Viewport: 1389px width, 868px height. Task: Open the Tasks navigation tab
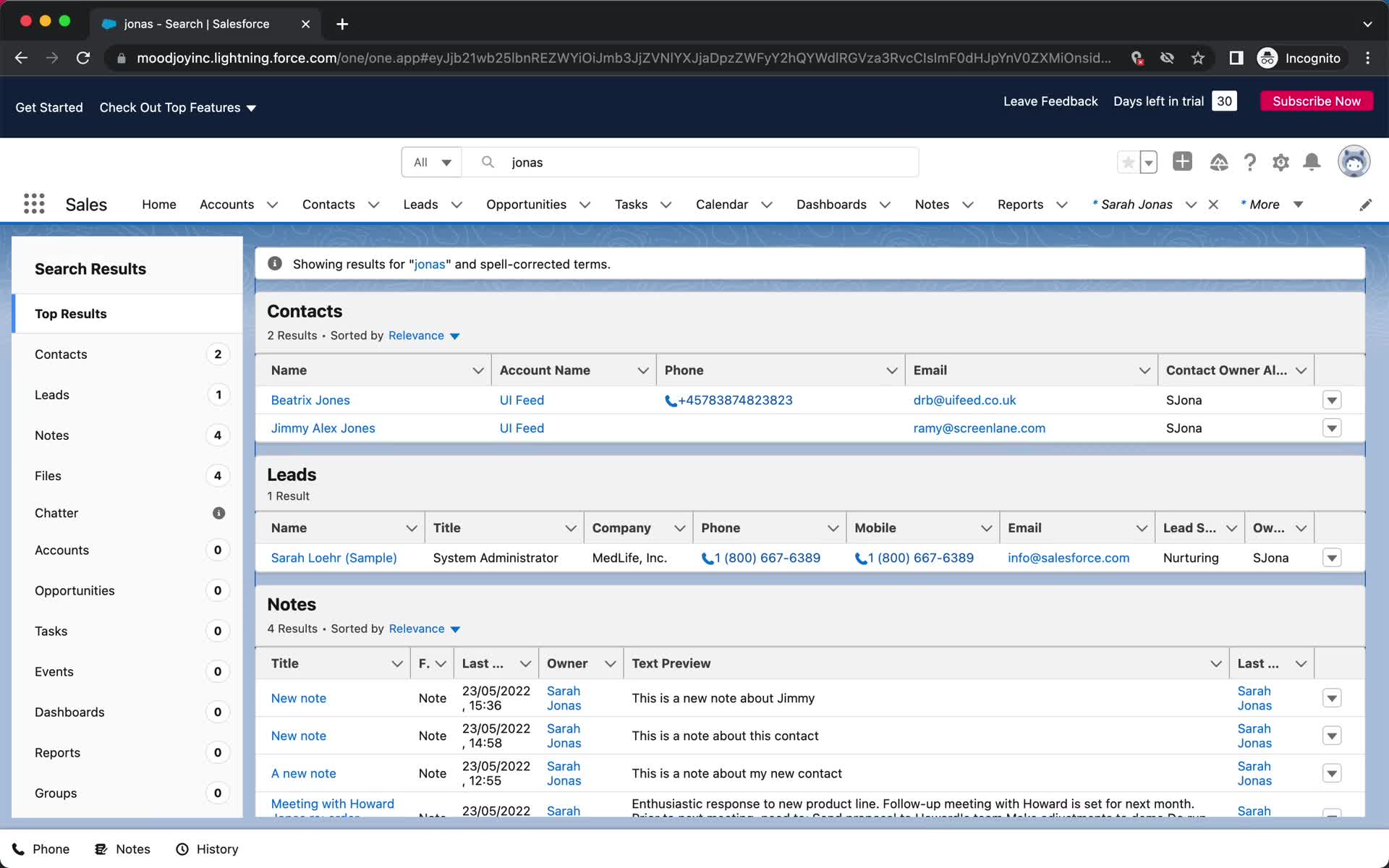631,205
